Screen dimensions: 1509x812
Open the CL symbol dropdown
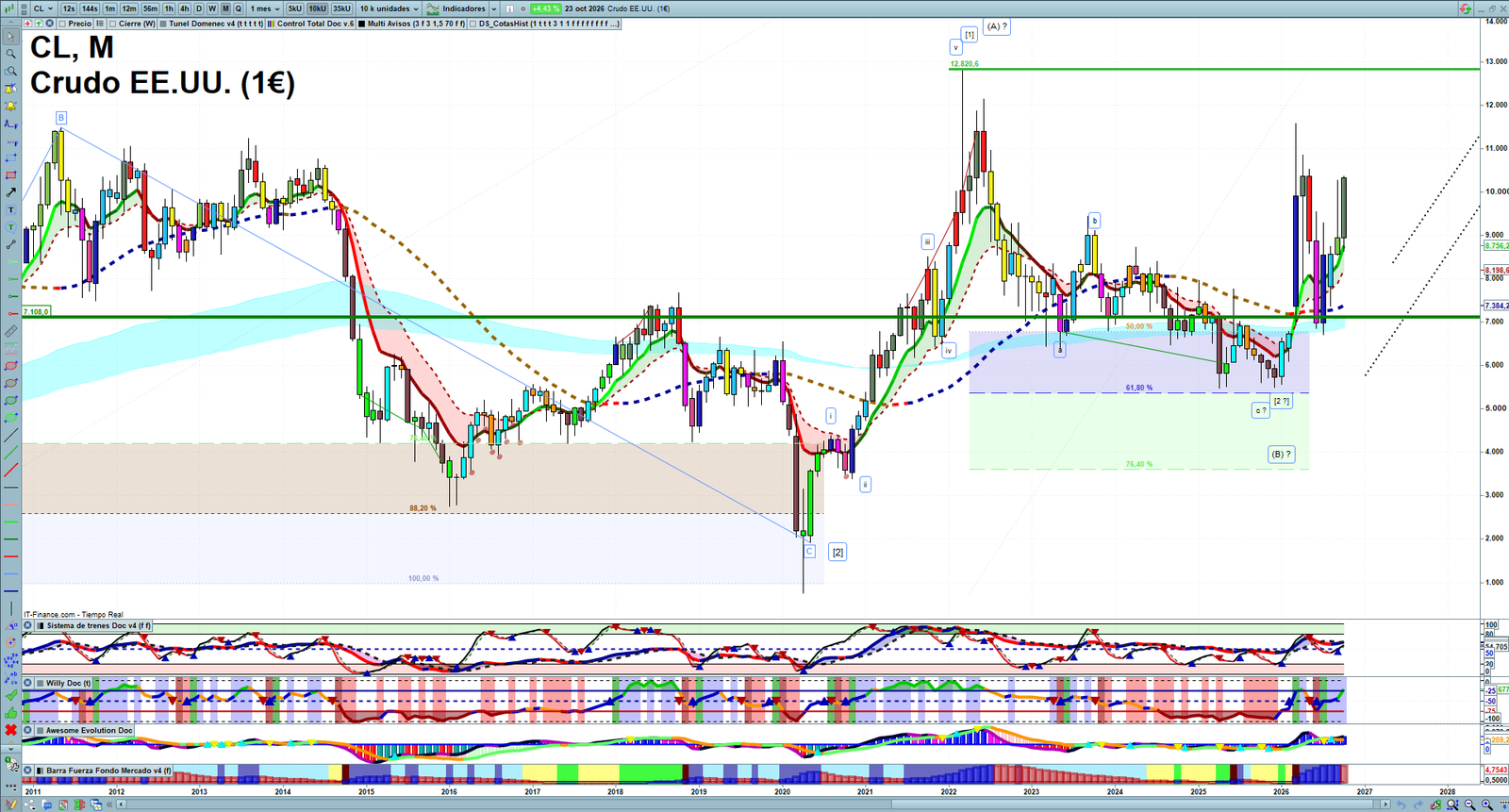point(43,8)
